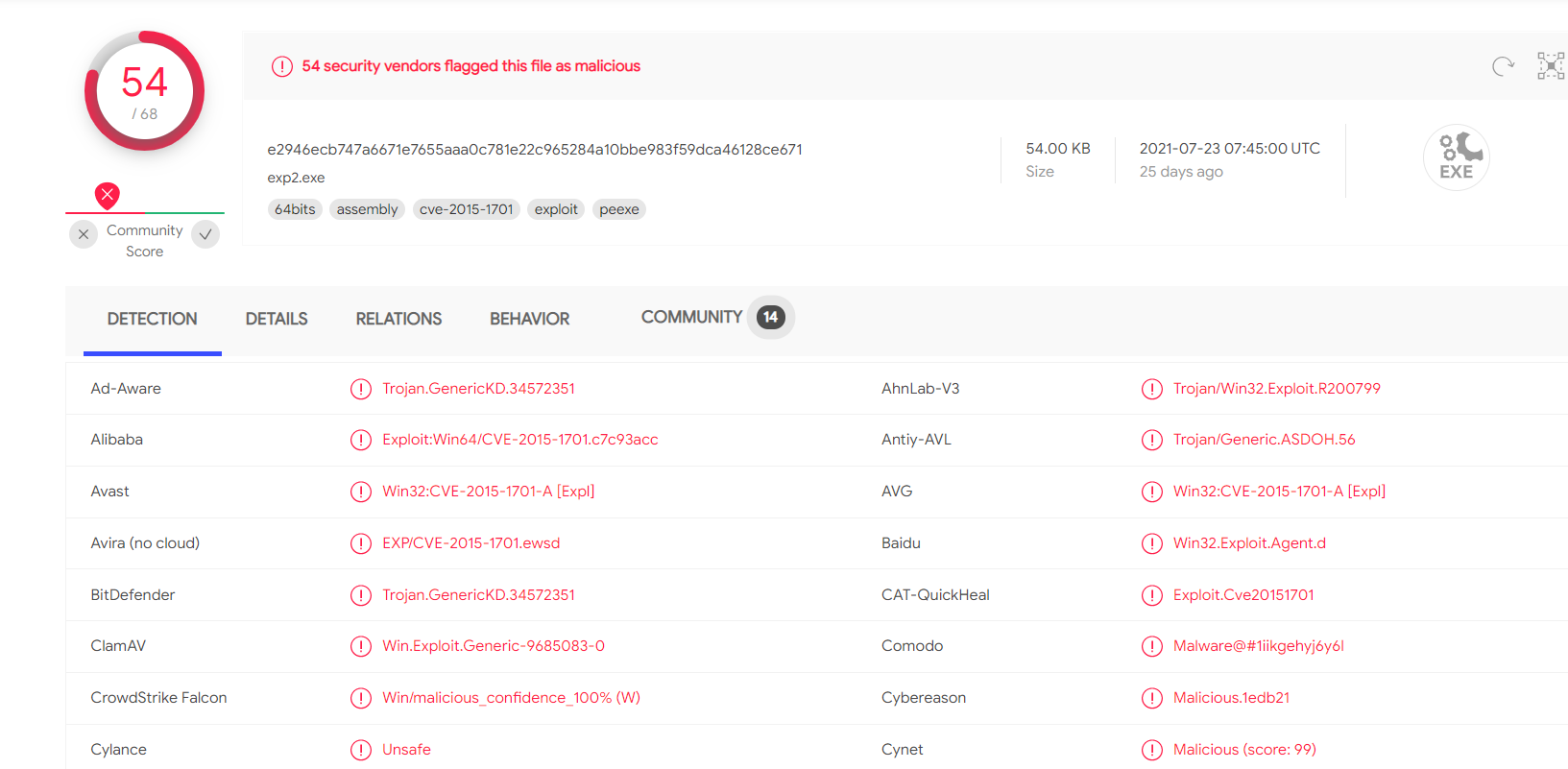Click Trojan/Generic.ASDOH.56 result
This screenshot has width=1568, height=769.
(1265, 440)
